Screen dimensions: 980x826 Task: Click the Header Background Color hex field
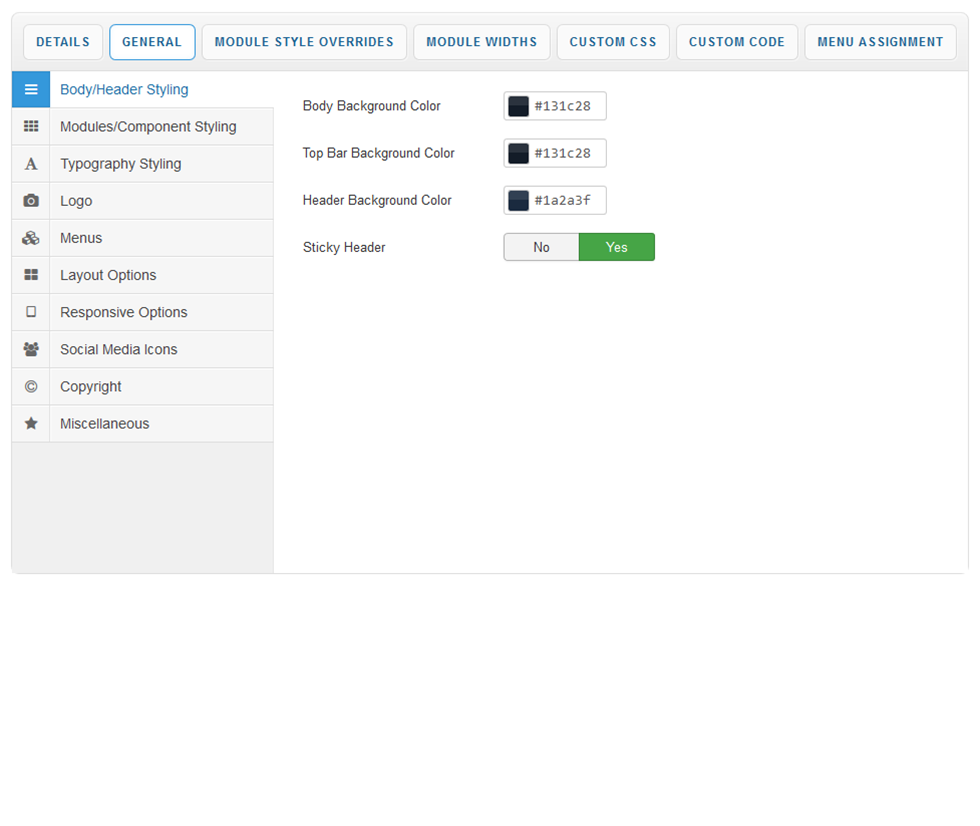(x=566, y=200)
